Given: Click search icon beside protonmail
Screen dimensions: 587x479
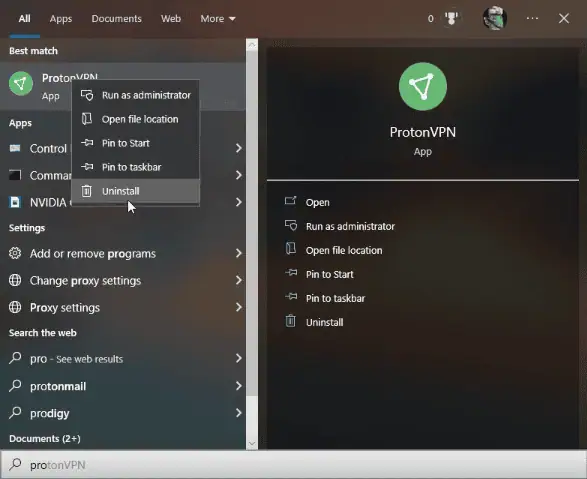Looking at the screenshot, I should pos(15,385).
